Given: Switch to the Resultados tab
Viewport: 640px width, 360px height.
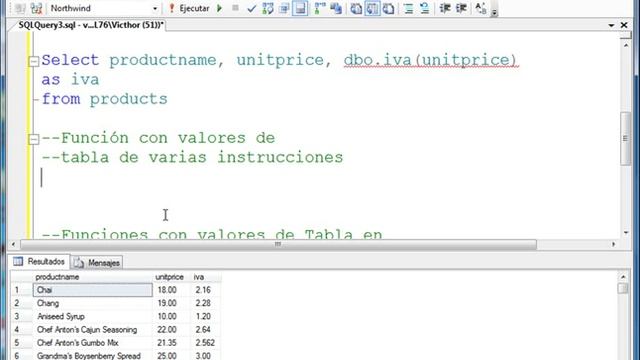Looking at the screenshot, I should click(39, 261).
